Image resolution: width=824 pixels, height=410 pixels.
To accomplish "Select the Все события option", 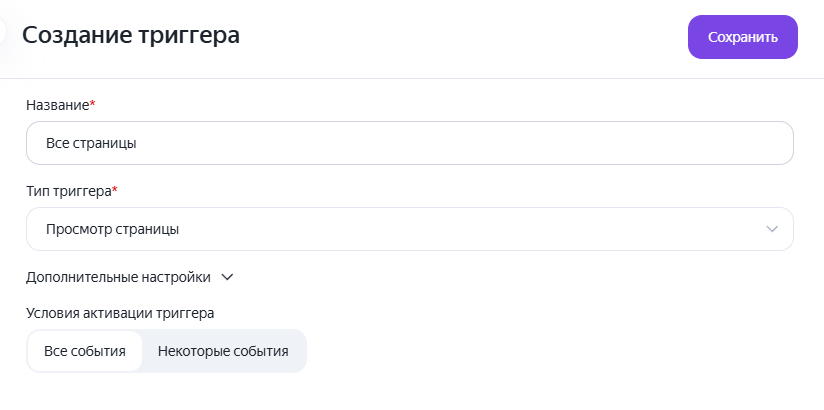I will click(x=85, y=351).
